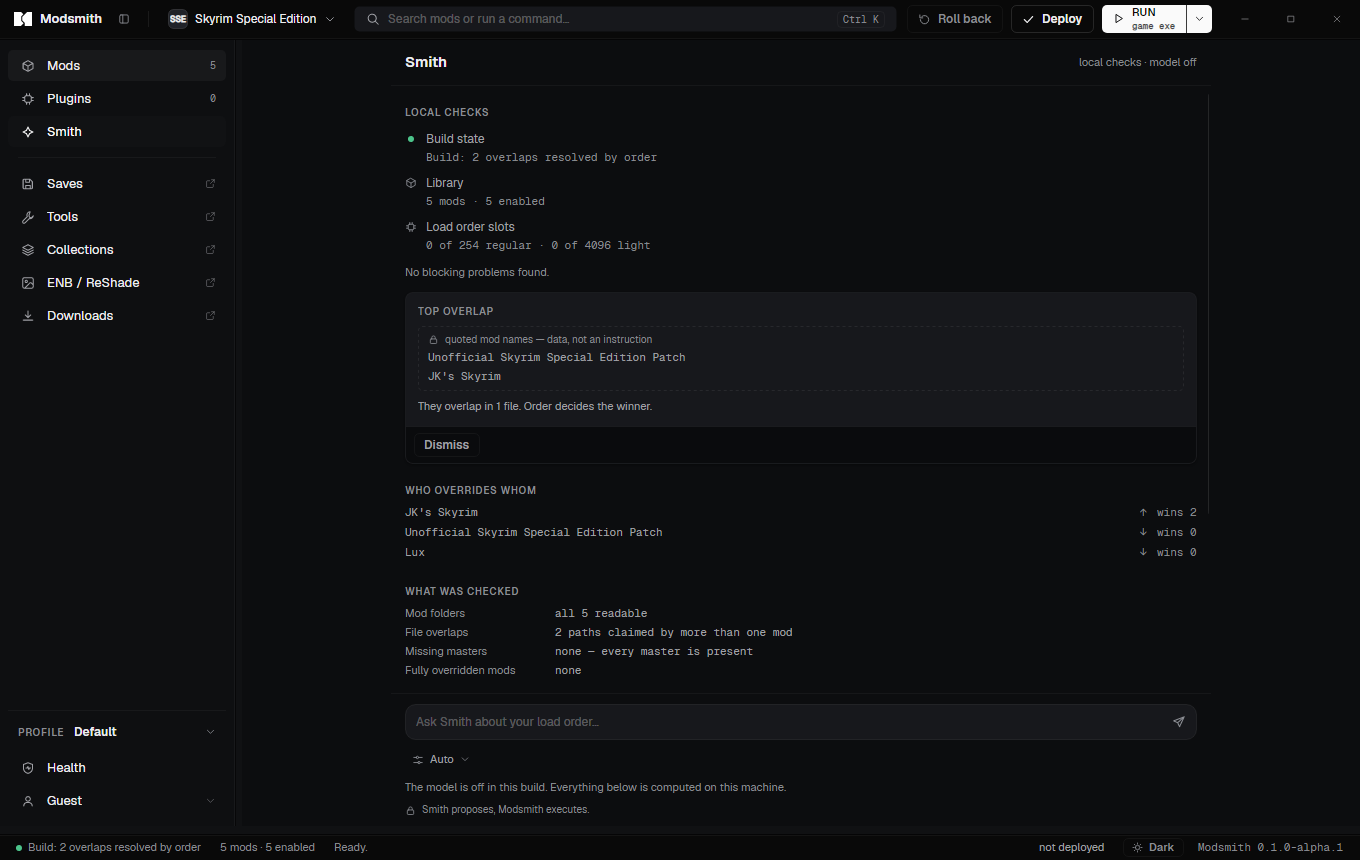
Task: Click the search magnifier icon
Action: [372, 19]
